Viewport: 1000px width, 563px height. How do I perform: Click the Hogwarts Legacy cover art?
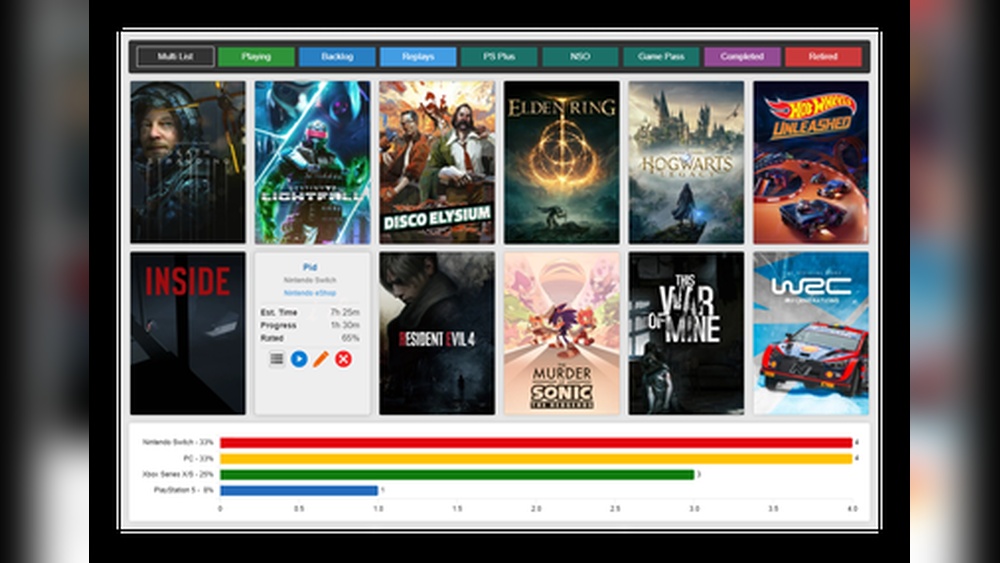(x=686, y=162)
